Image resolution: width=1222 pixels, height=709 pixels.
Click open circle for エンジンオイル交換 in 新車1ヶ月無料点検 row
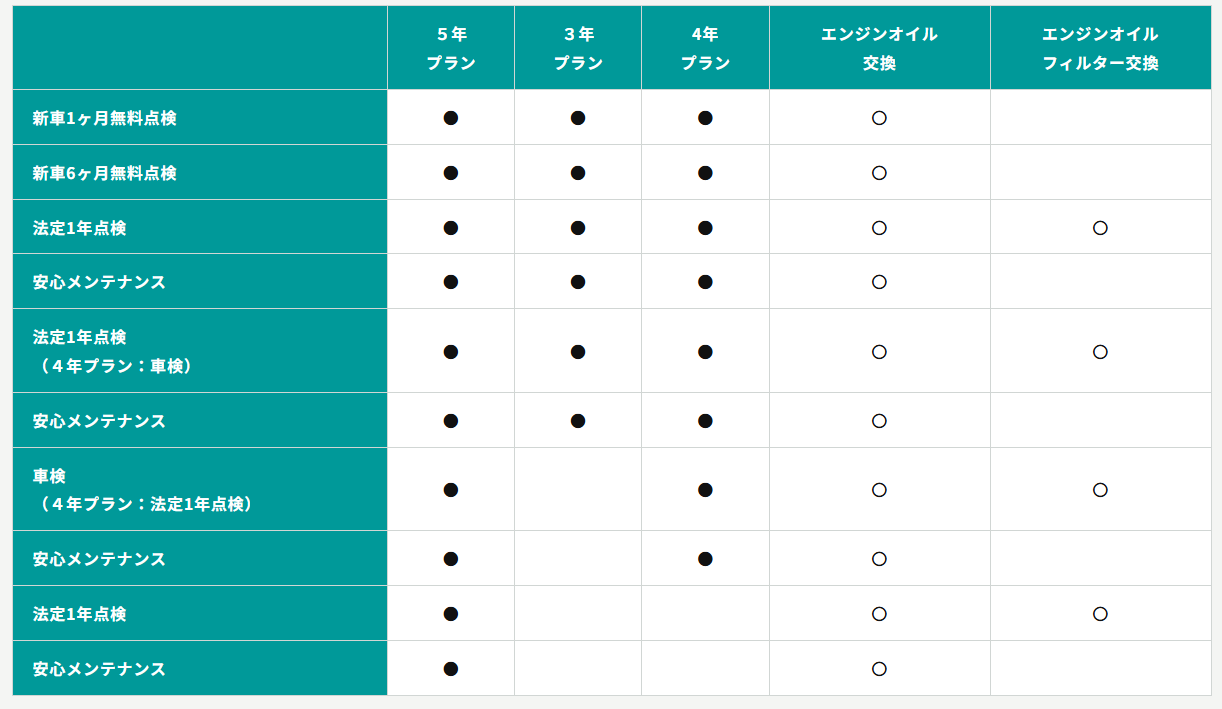click(879, 118)
